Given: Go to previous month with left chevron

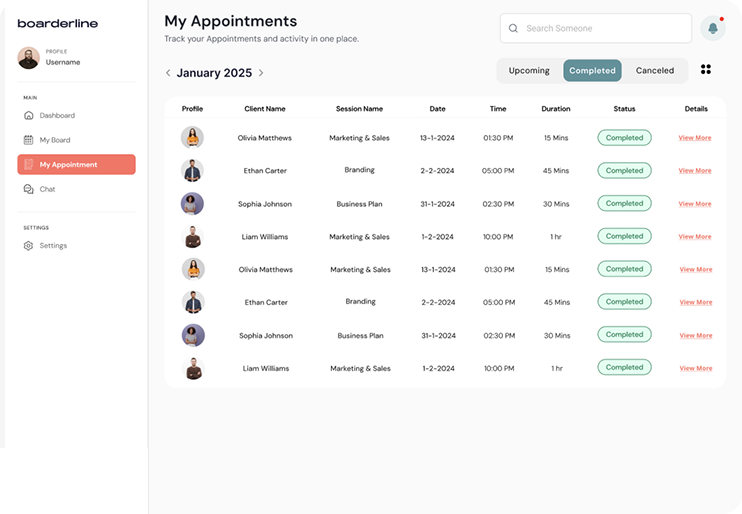Looking at the screenshot, I should click(168, 73).
